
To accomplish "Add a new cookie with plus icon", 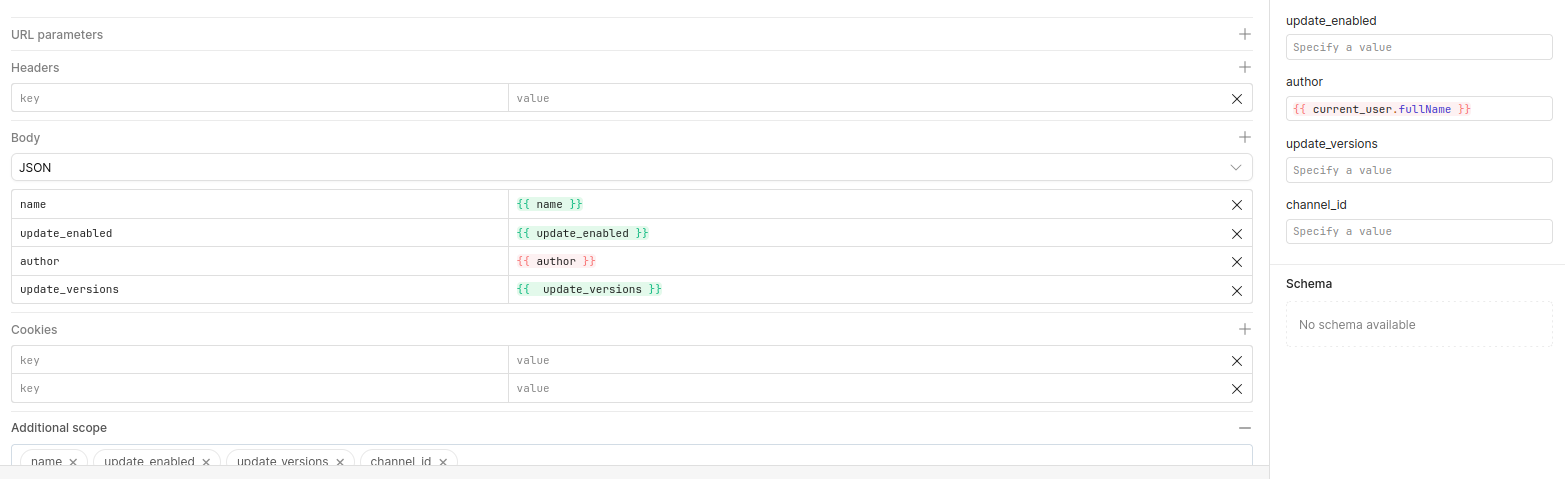I will [x=1245, y=329].
